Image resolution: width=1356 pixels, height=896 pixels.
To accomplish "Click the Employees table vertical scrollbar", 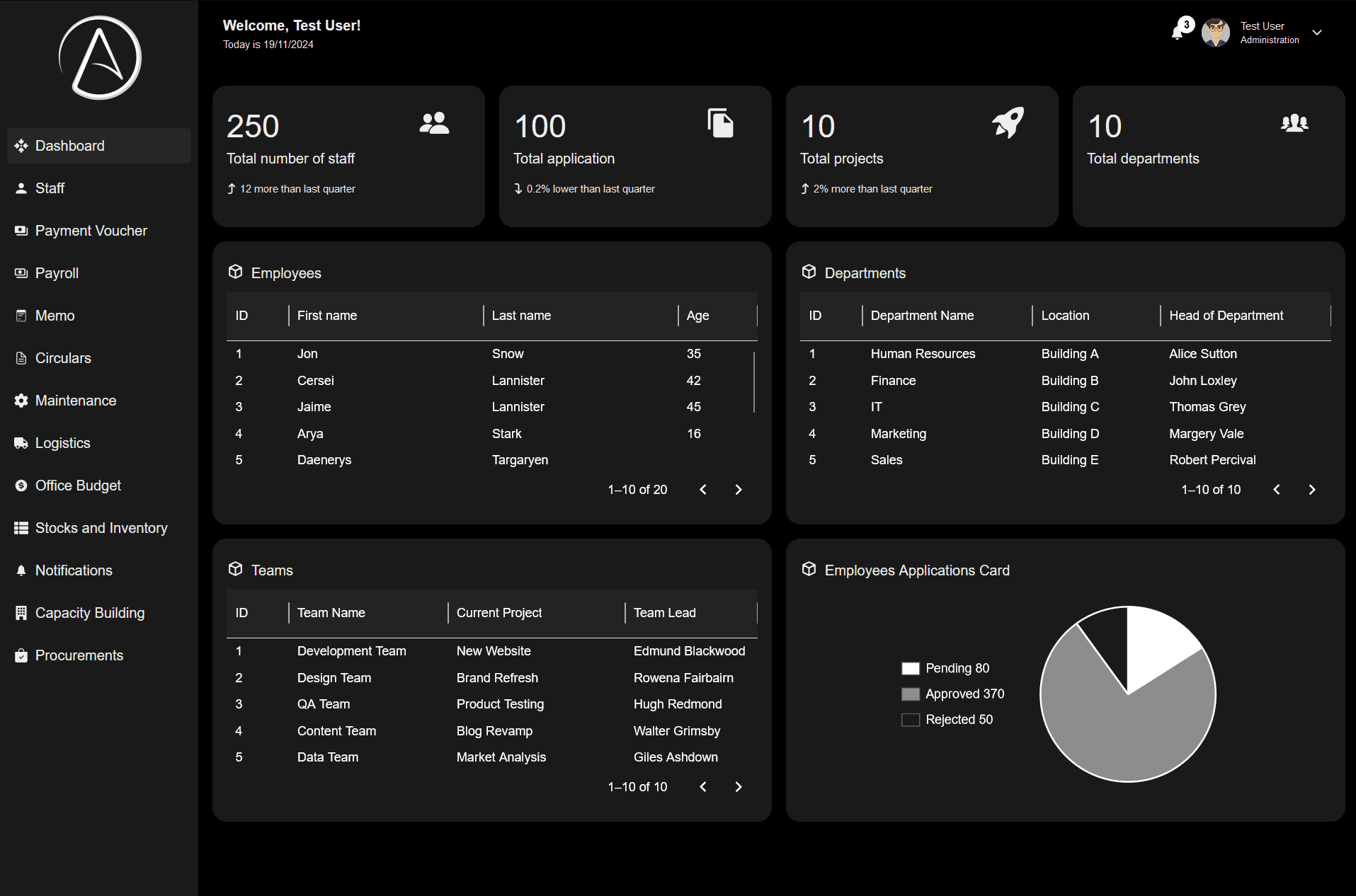I will (x=754, y=382).
